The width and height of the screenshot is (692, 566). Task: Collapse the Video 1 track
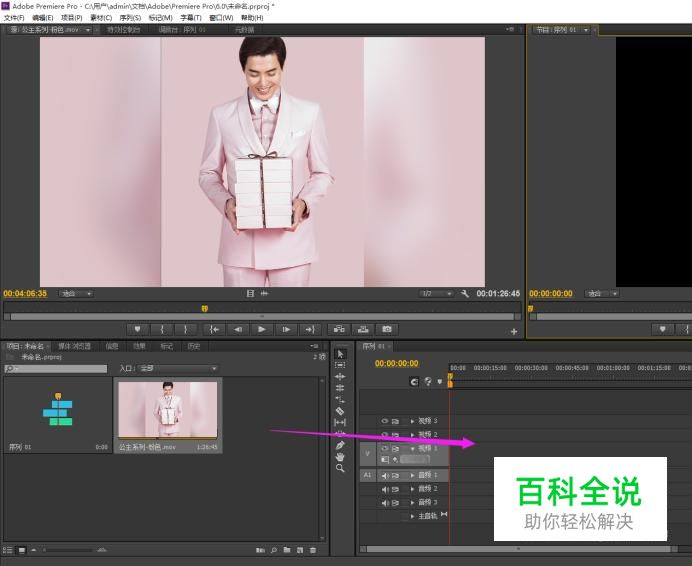click(x=412, y=449)
